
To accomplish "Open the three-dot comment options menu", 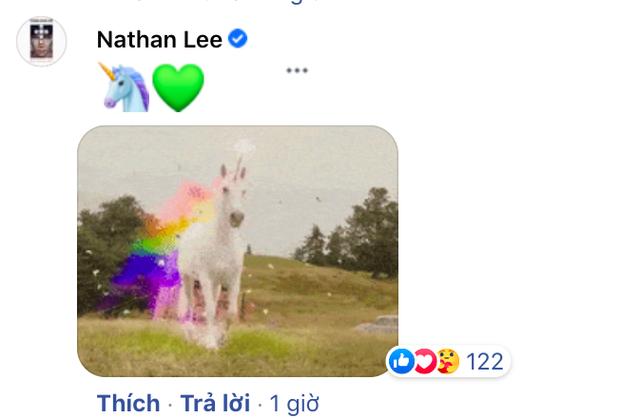I will (297, 71).
